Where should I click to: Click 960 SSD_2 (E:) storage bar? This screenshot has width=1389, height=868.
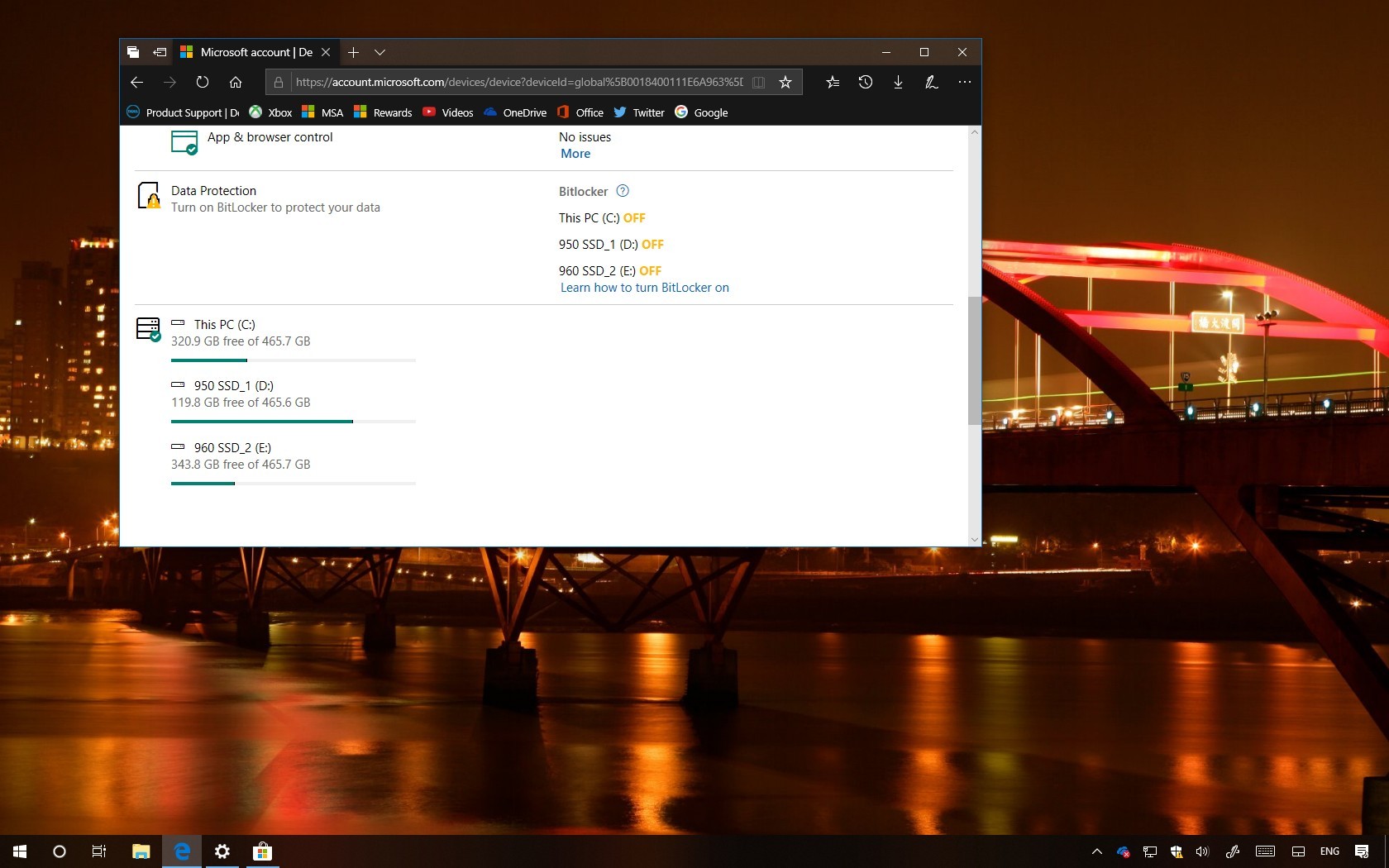coord(294,484)
